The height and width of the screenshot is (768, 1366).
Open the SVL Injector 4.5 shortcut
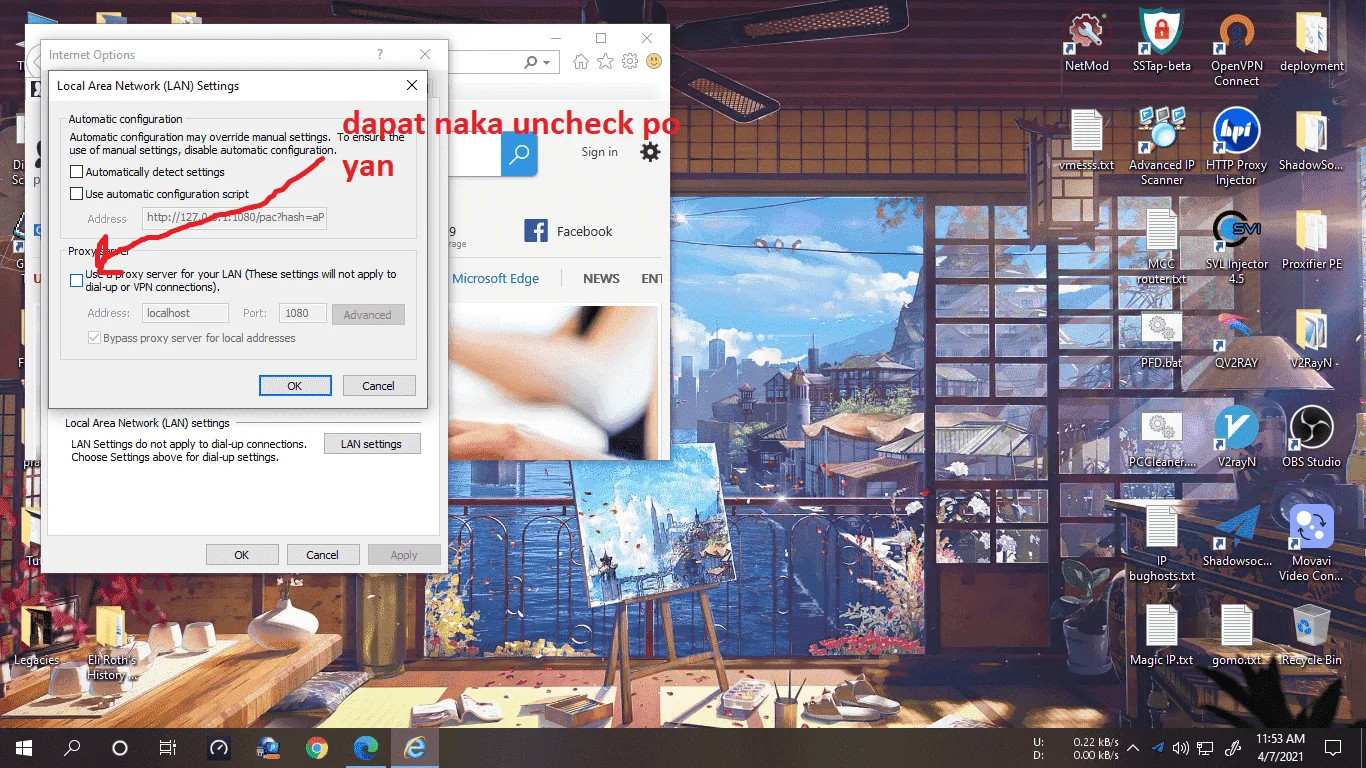[1237, 247]
